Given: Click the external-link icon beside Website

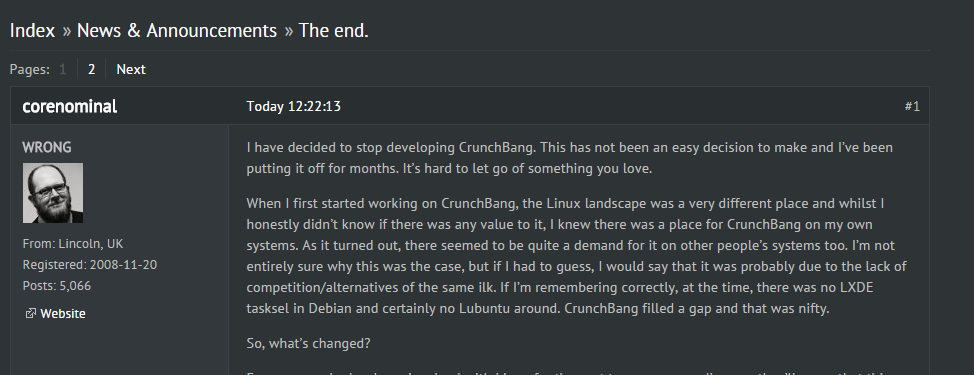Looking at the screenshot, I should (30, 314).
